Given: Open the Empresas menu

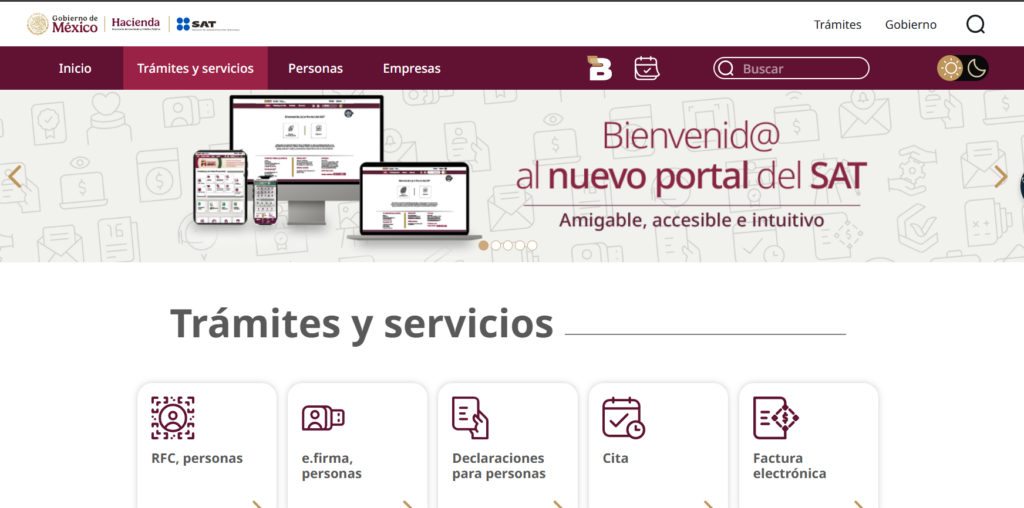Looking at the screenshot, I should pos(411,68).
